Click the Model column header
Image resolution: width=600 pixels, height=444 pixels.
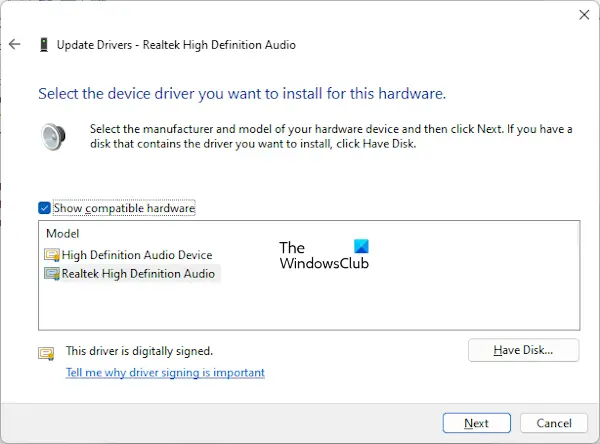[62, 233]
